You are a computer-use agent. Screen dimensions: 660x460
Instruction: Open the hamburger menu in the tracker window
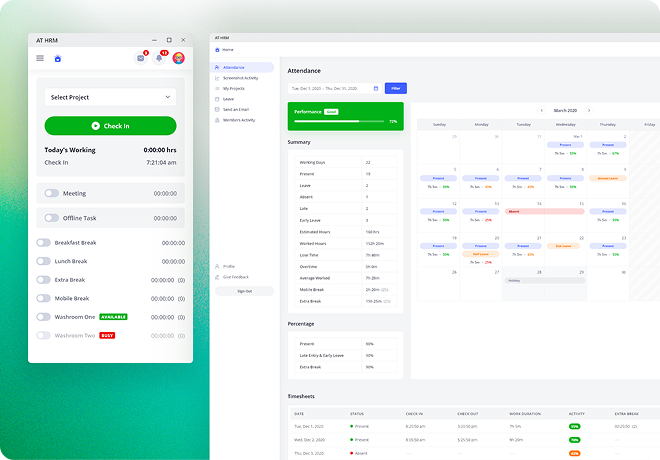coord(40,58)
